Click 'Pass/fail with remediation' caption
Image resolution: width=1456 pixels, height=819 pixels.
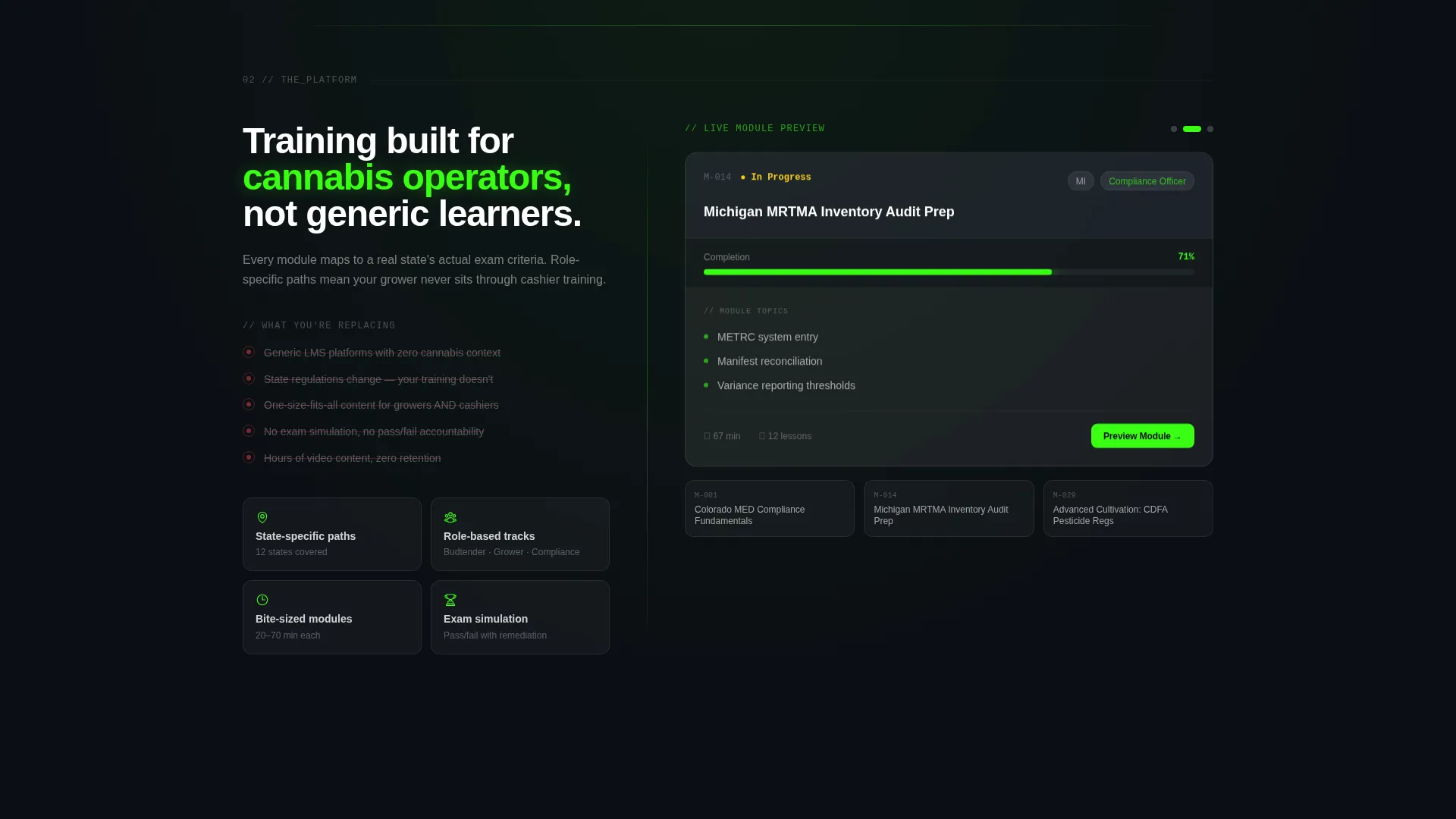pyautogui.click(x=495, y=635)
